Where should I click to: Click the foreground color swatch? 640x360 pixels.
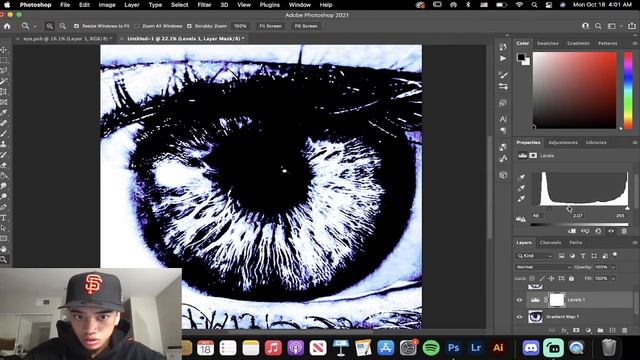click(521, 57)
